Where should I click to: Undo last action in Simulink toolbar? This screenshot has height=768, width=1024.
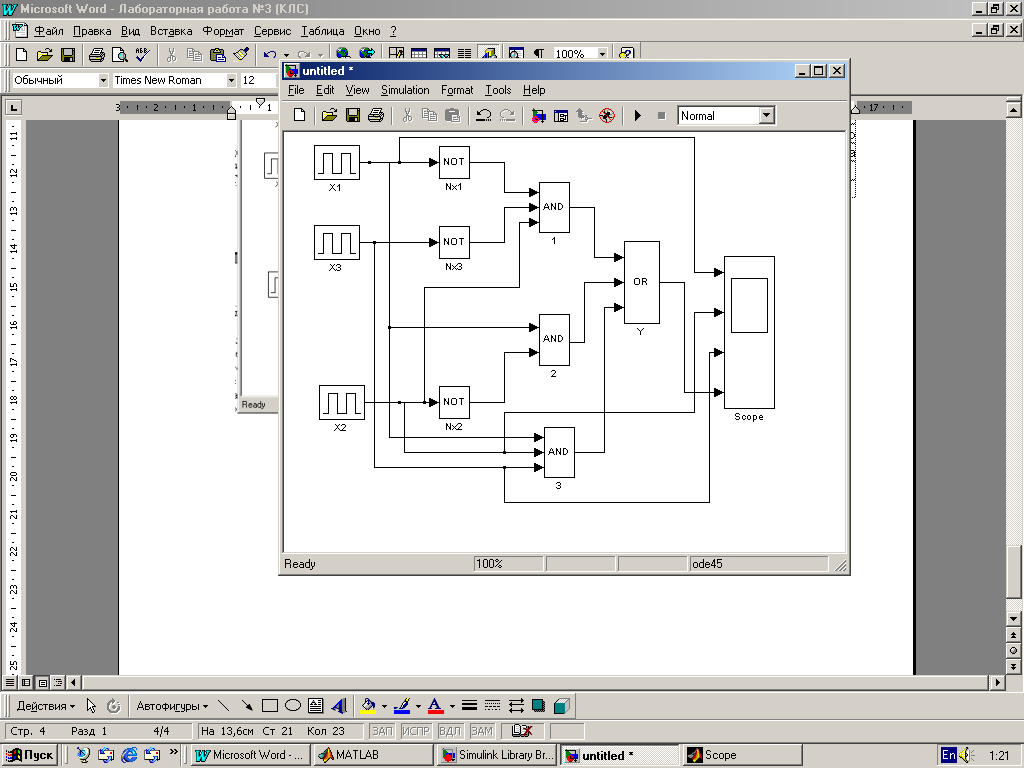click(484, 116)
